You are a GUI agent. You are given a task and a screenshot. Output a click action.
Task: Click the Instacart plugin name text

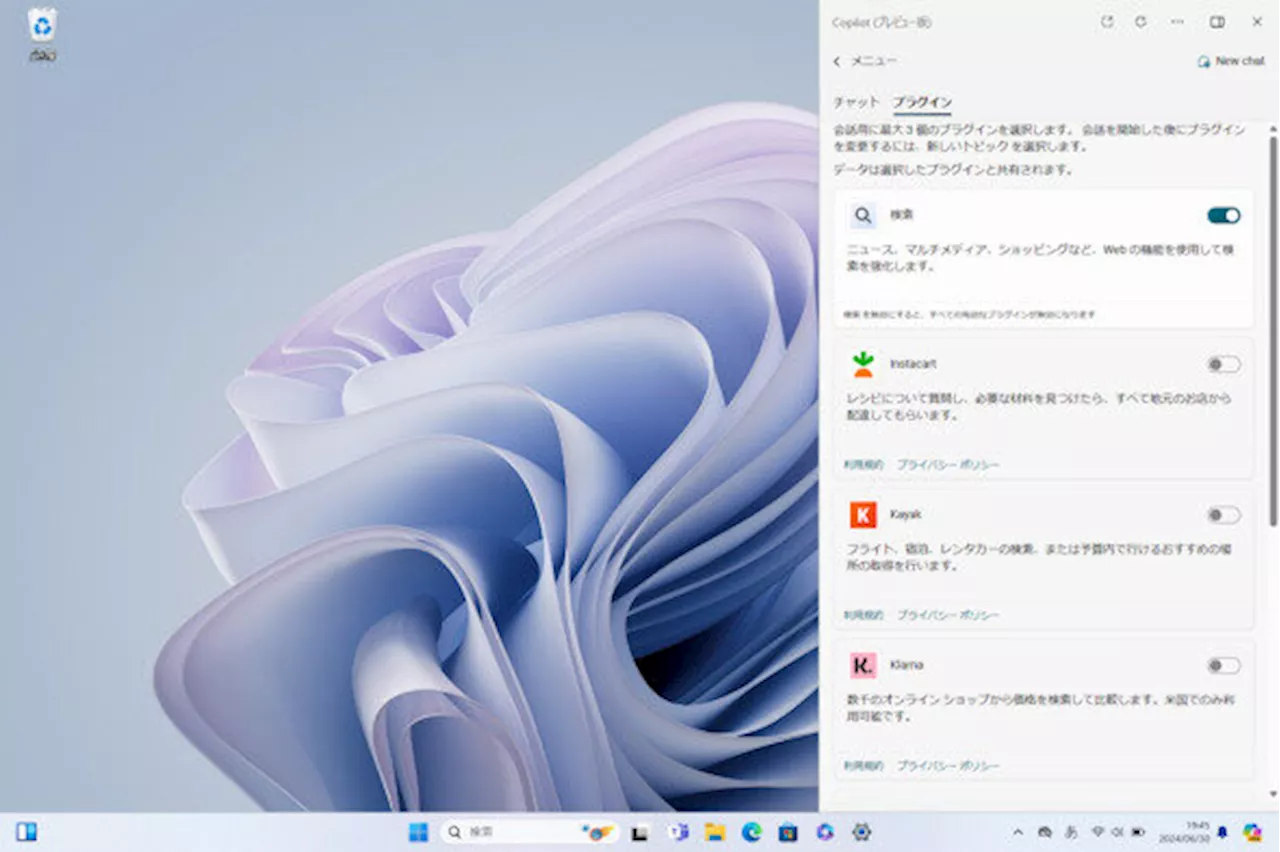tap(913, 364)
